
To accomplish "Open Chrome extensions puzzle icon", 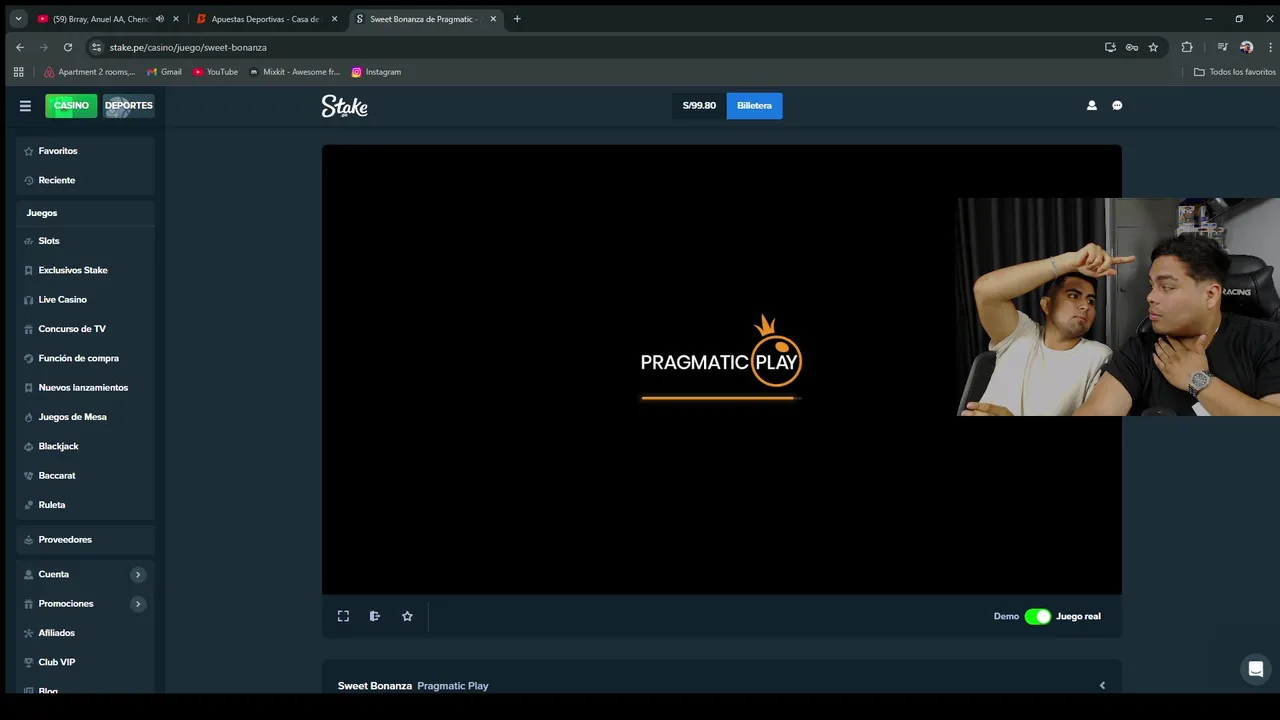I will 1187,47.
